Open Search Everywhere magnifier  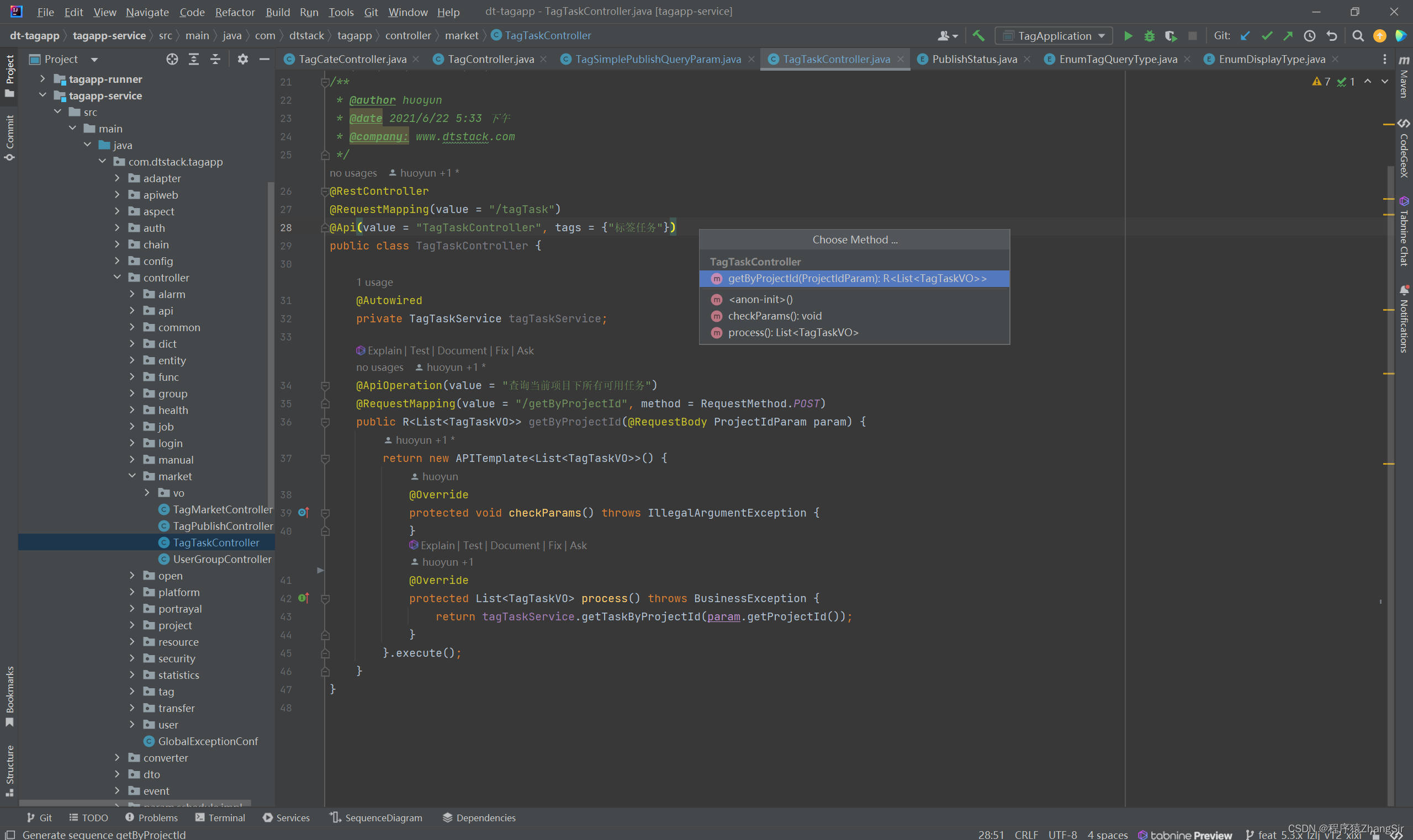point(1357,36)
